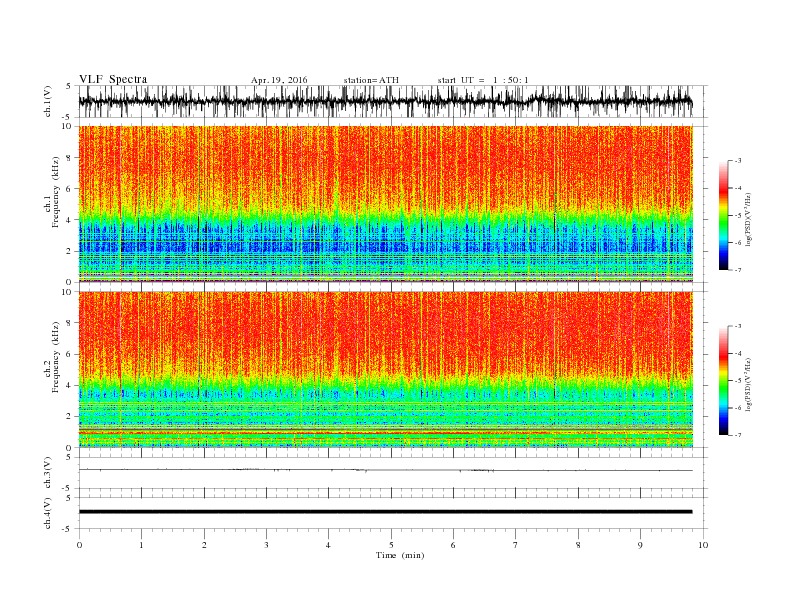Select the "ch.3(V)" axis label
This screenshot has width=792, height=612.
pos(48,473)
